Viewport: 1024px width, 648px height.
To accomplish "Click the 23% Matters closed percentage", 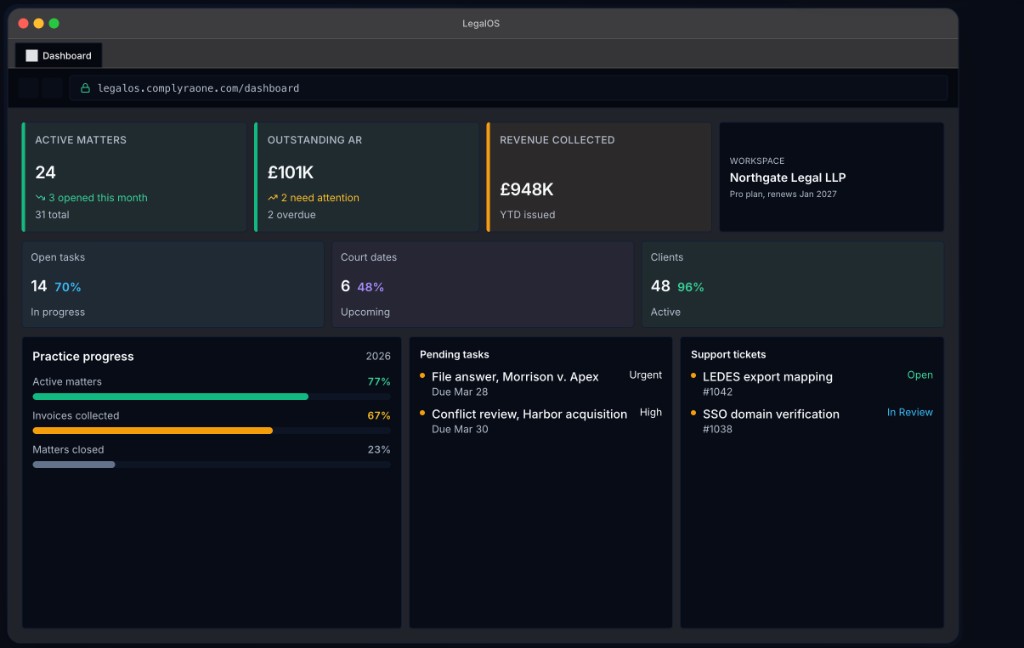I will click(379, 449).
